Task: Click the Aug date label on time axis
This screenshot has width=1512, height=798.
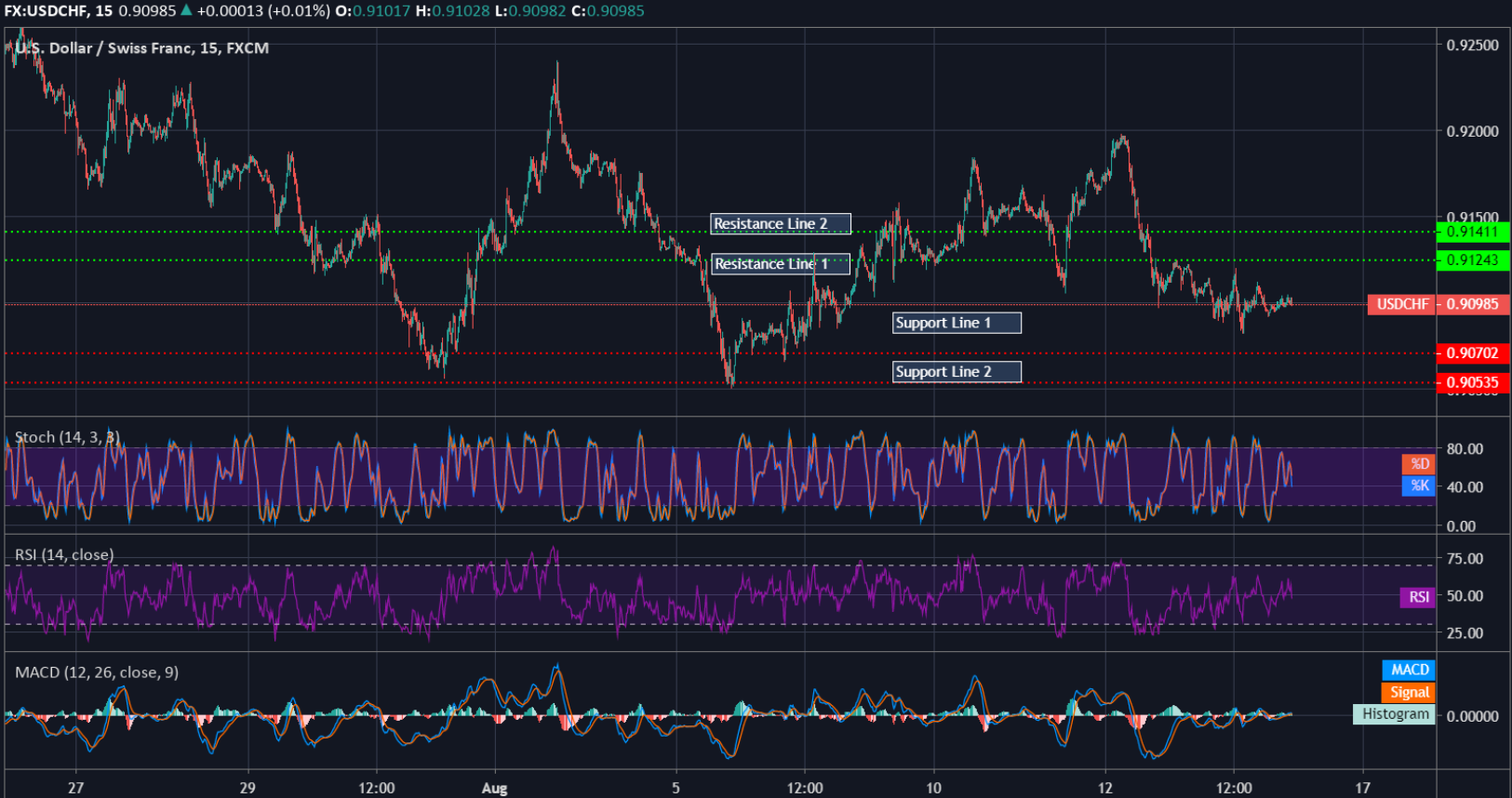Action: pyautogui.click(x=495, y=789)
